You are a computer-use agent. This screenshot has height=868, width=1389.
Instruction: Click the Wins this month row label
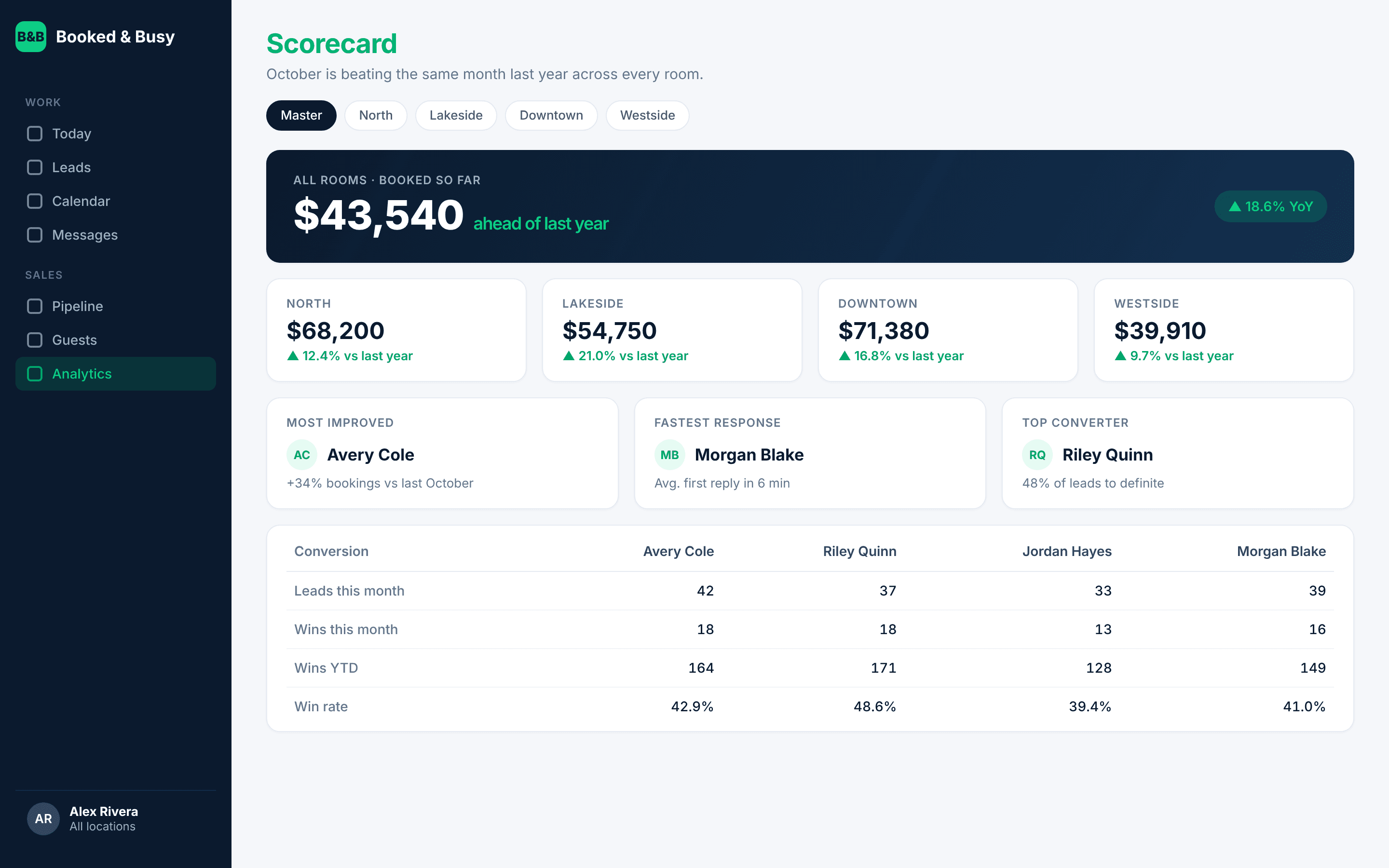tap(345, 629)
